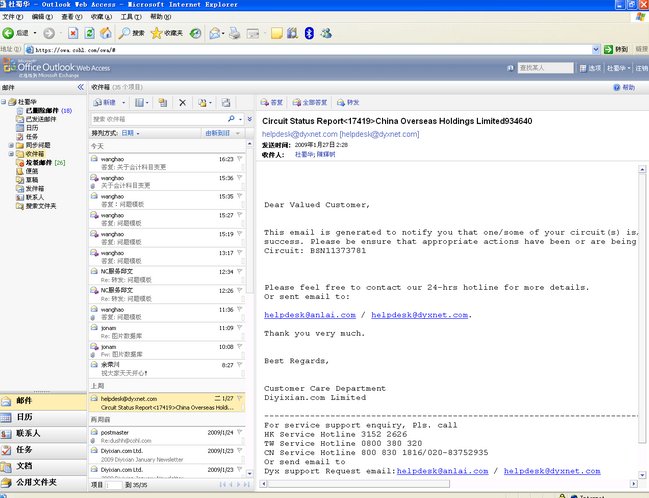Click the search magnifier in 搜索 收件箱 box
The image size is (649, 498).
point(231,119)
